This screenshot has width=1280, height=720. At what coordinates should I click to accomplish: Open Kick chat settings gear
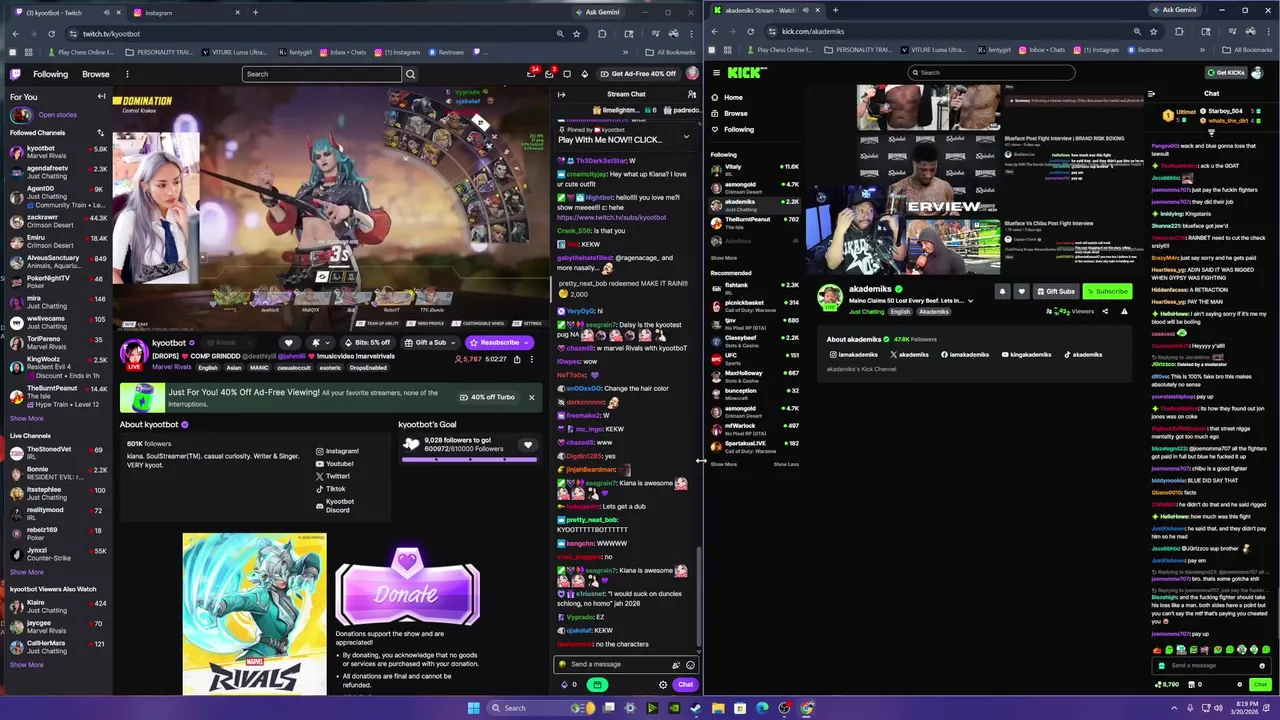coord(1240,685)
